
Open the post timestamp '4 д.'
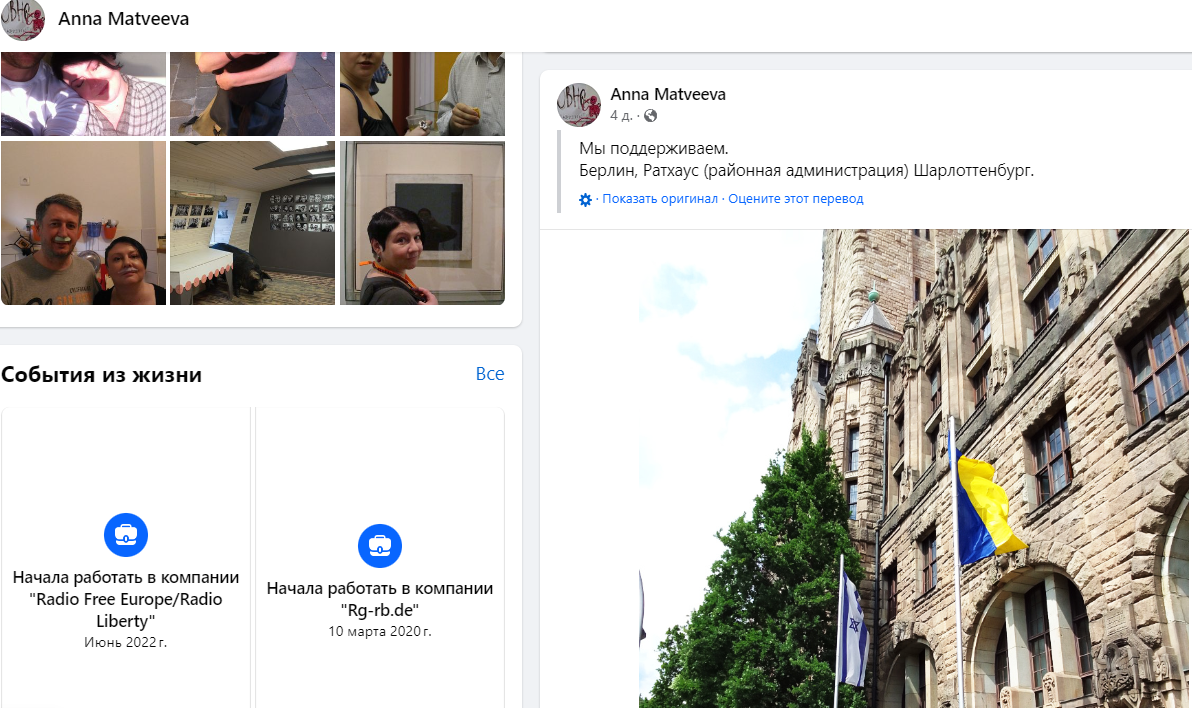click(621, 116)
